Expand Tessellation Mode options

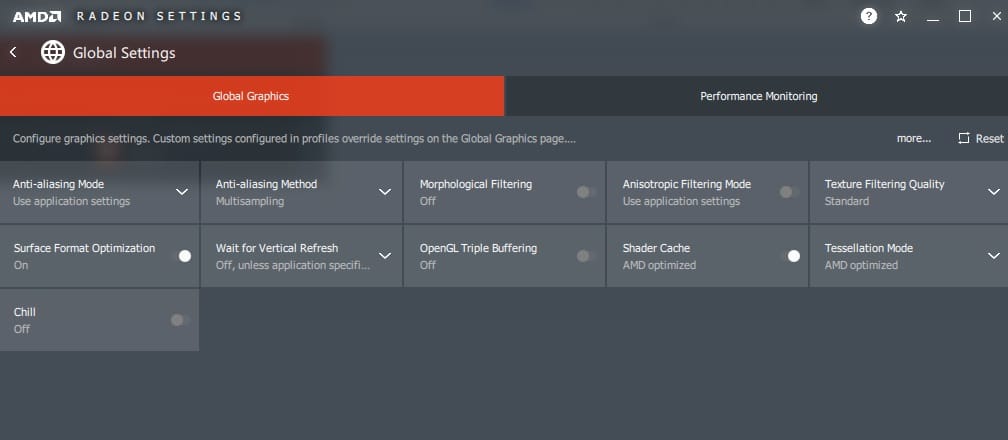click(993, 256)
